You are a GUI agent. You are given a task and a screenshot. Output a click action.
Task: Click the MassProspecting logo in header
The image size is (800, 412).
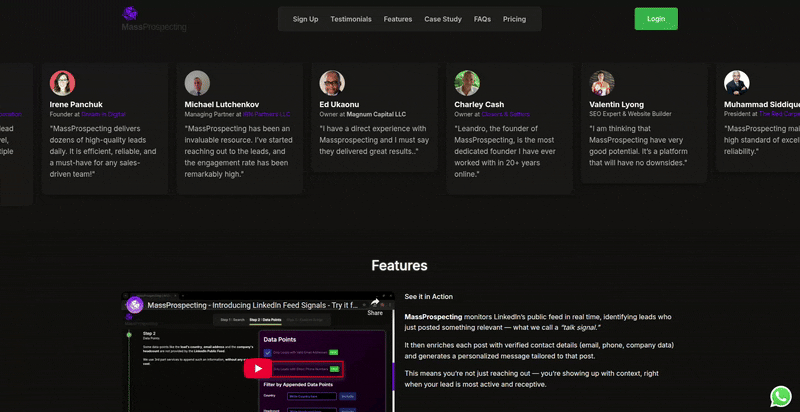click(154, 19)
